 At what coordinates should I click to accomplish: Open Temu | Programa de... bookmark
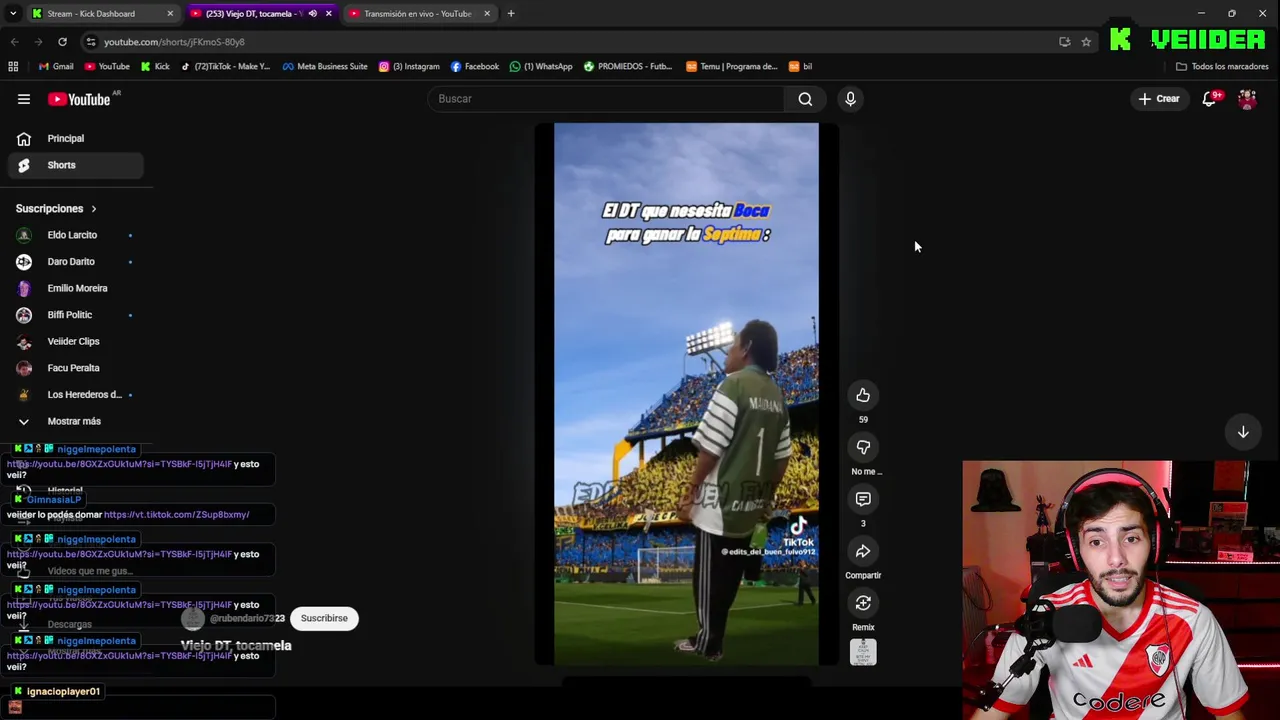(732, 67)
